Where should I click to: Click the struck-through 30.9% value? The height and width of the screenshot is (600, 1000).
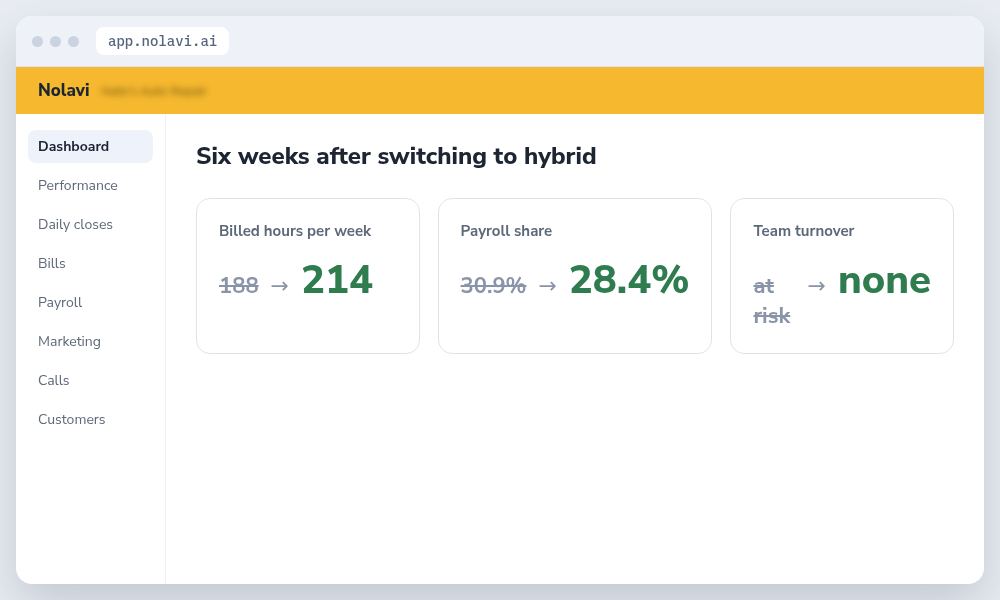pos(493,285)
